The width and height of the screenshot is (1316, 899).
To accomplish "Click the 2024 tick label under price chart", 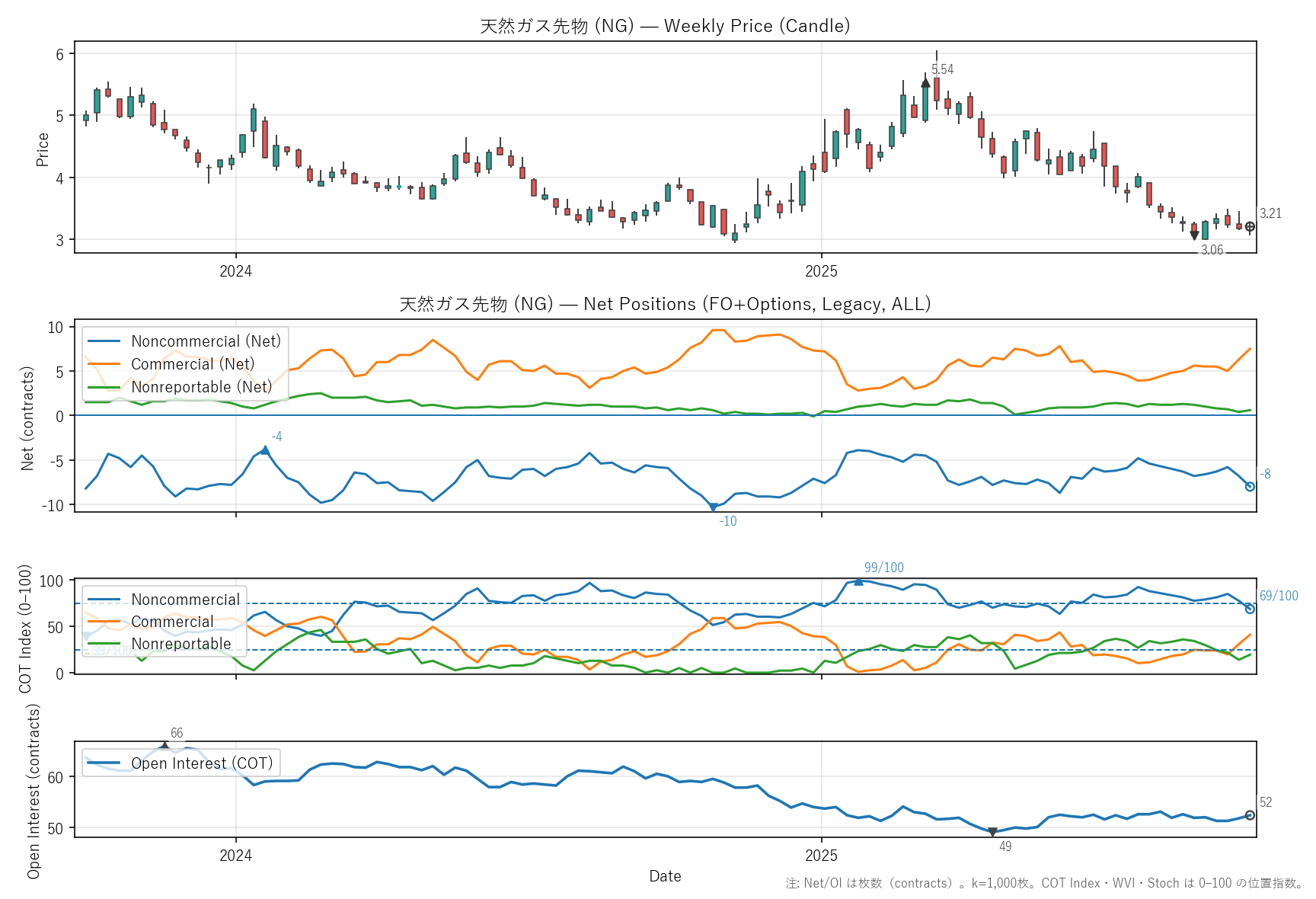I will point(235,271).
